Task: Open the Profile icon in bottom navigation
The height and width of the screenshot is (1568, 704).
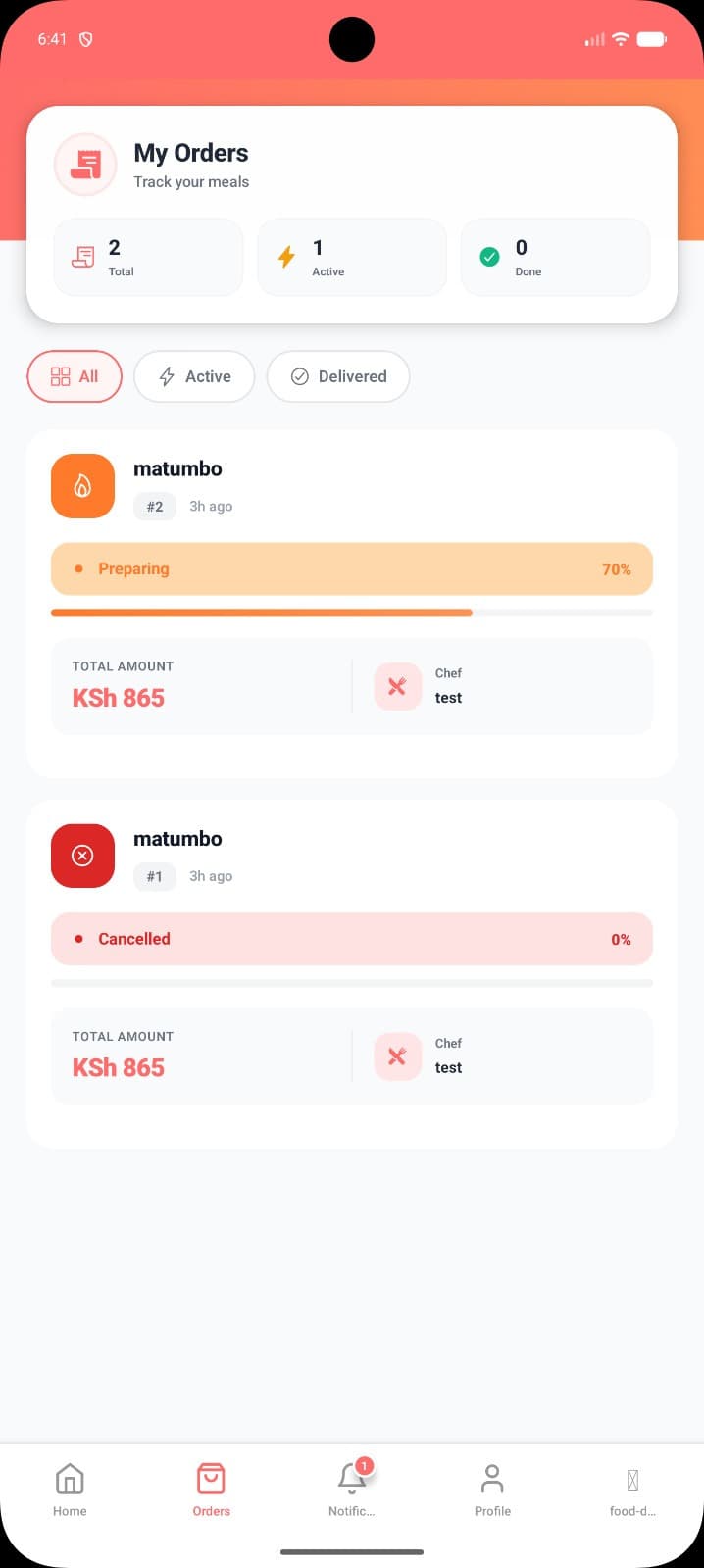Action: point(491,1478)
